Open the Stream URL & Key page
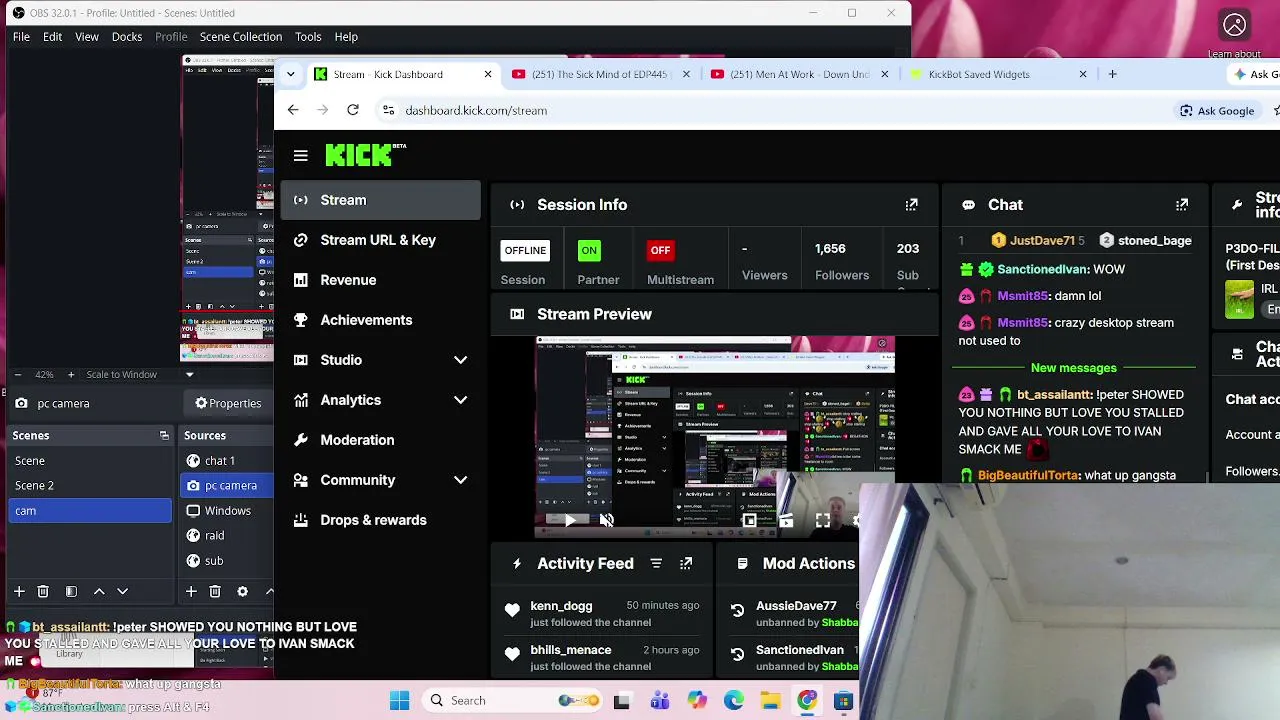The height and width of the screenshot is (720, 1280). (380, 240)
